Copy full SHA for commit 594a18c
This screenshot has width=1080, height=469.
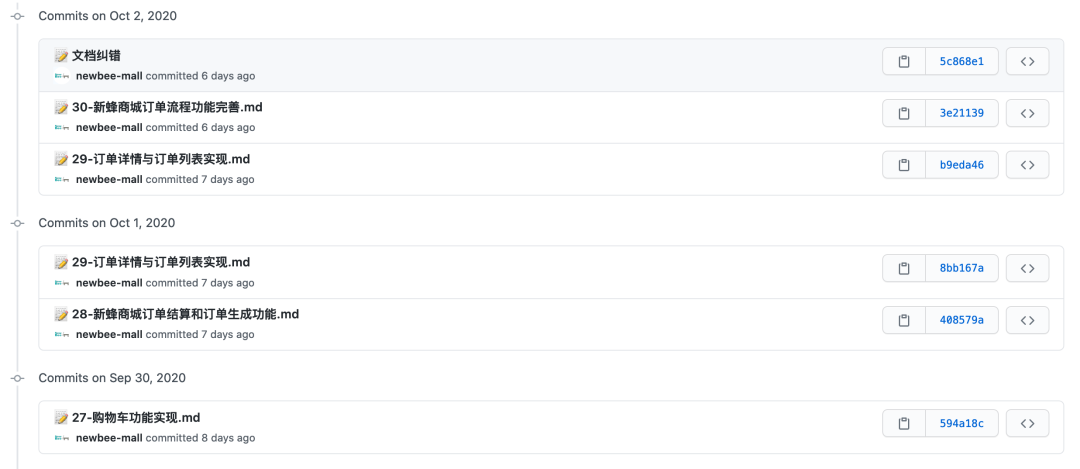(x=904, y=423)
